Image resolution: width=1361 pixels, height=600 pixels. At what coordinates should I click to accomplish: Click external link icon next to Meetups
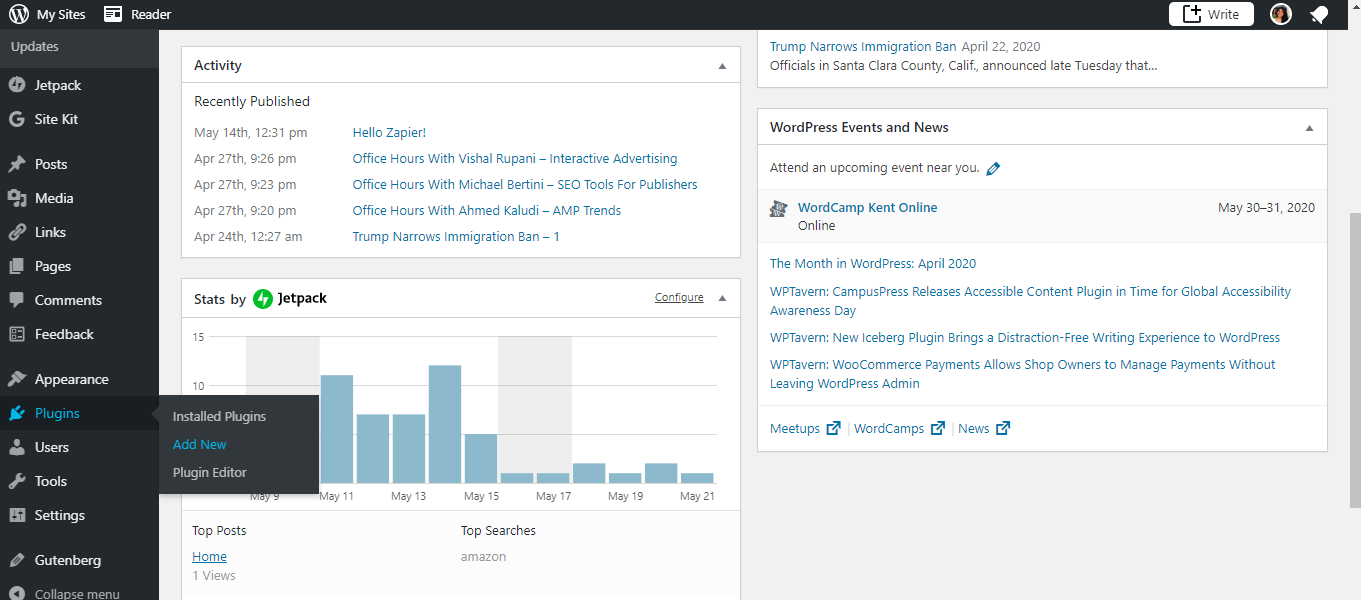tap(833, 428)
